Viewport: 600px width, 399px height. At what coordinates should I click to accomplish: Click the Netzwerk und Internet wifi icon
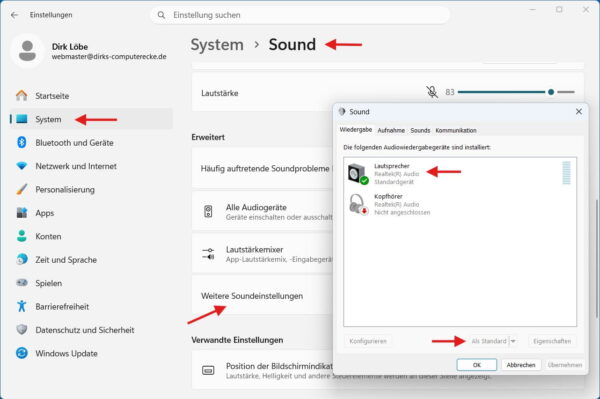[x=22, y=166]
